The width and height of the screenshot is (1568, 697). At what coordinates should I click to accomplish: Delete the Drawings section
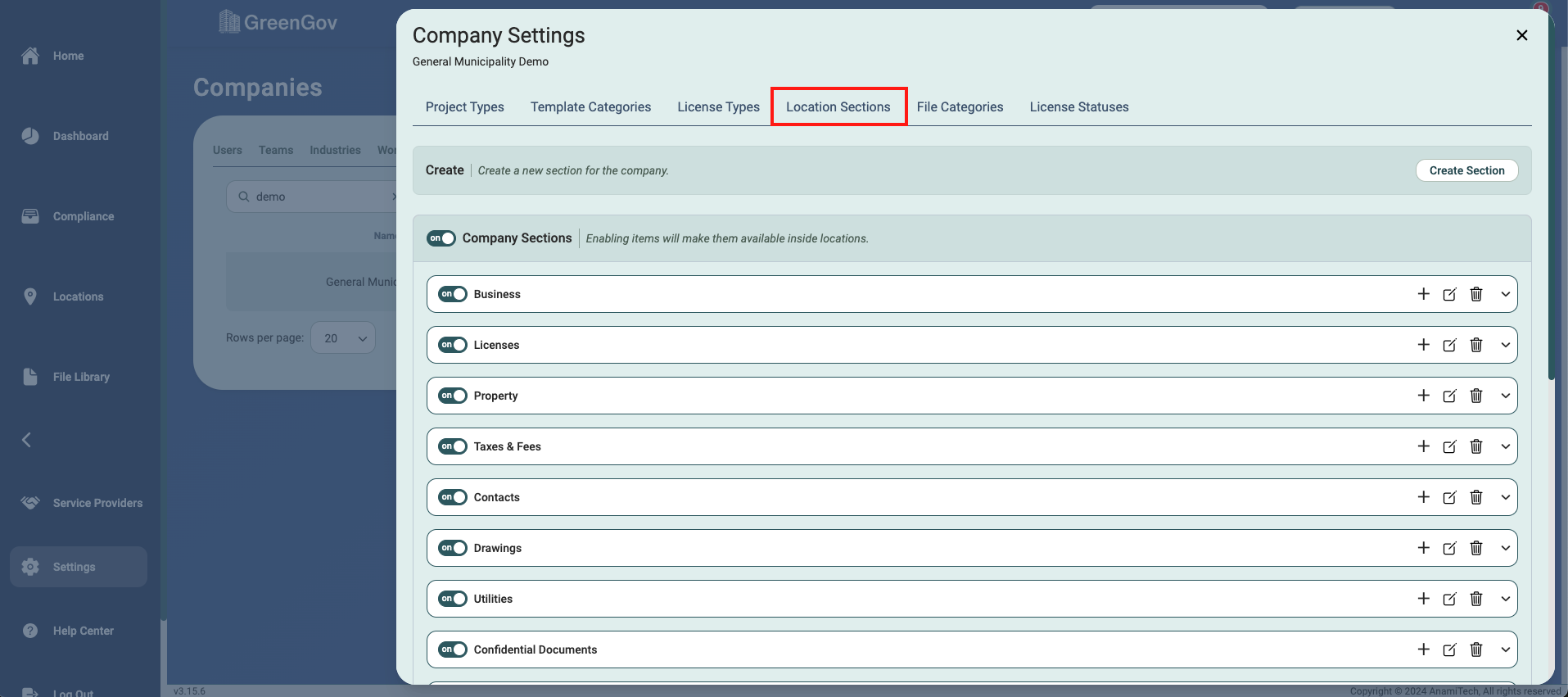pyautogui.click(x=1475, y=548)
